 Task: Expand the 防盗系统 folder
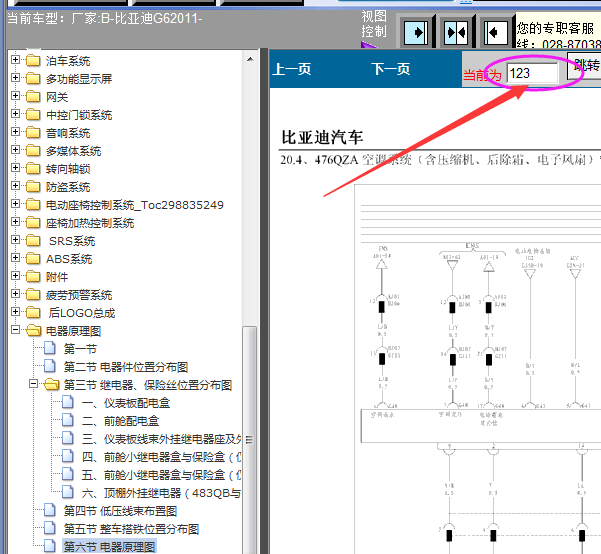point(15,186)
